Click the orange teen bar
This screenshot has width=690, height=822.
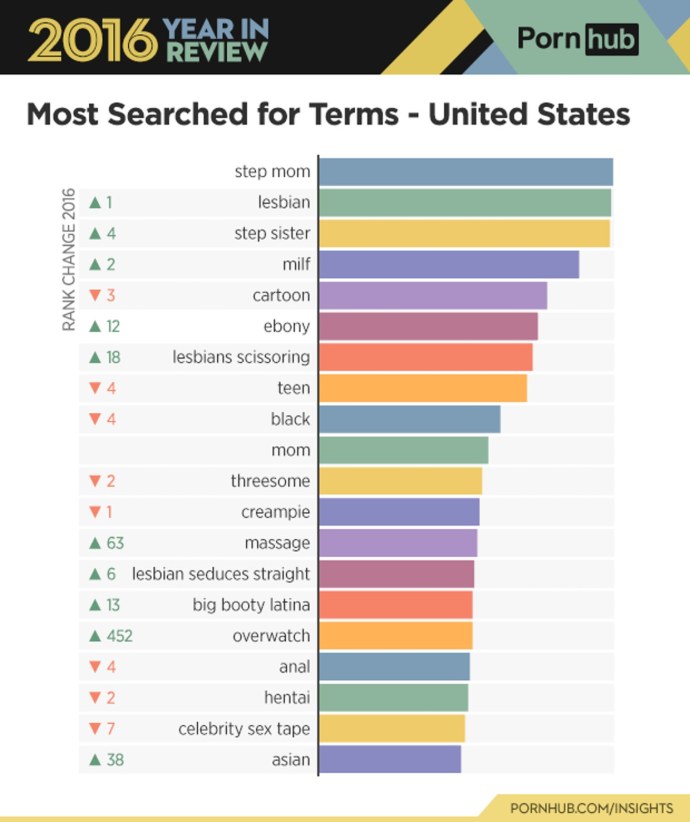click(x=423, y=388)
